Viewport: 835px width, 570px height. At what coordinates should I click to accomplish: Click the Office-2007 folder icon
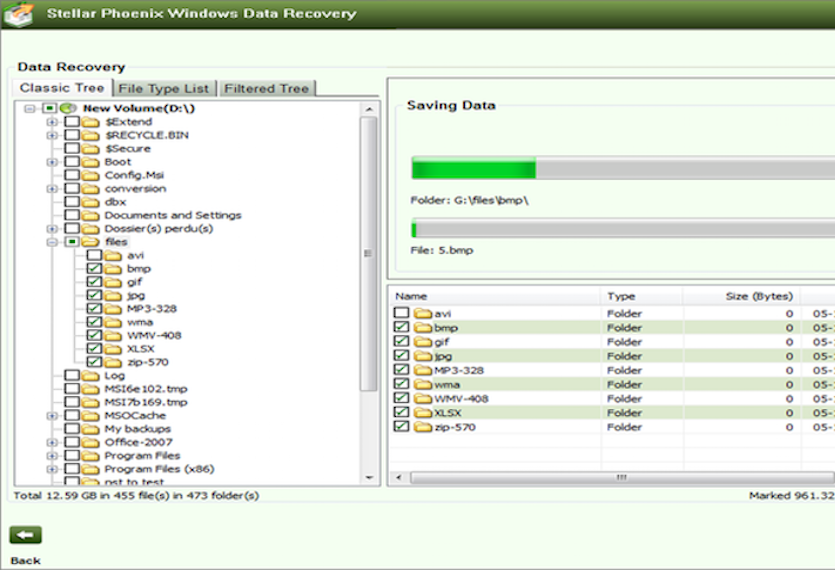coord(91,442)
